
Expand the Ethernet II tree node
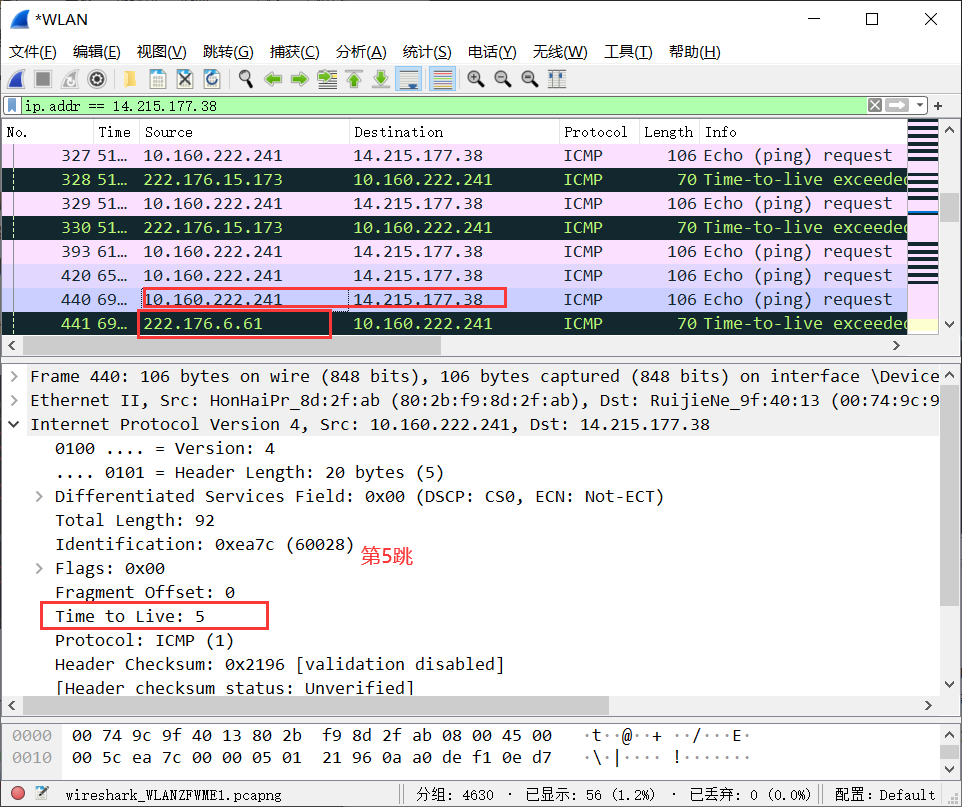point(14,400)
